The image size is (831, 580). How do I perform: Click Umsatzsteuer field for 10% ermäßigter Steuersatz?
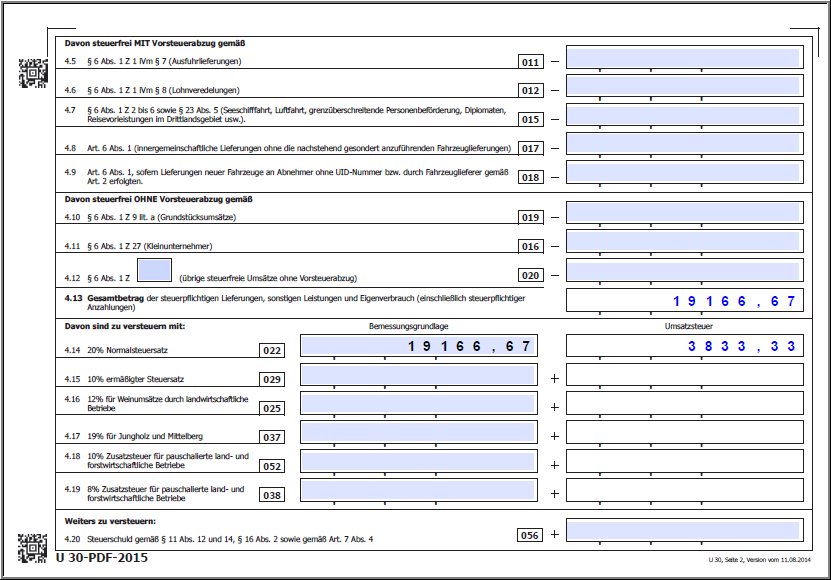tap(684, 375)
